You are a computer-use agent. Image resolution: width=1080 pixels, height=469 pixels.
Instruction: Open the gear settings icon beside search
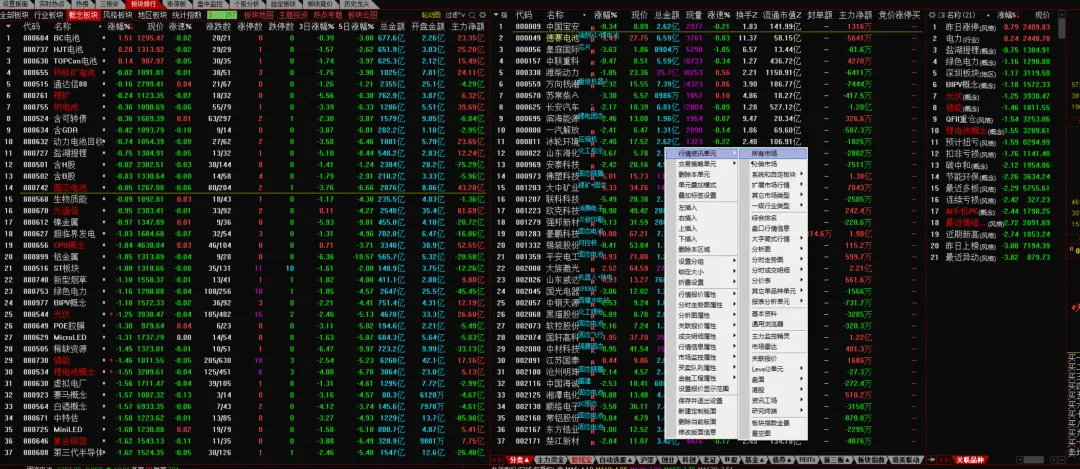[482, 14]
